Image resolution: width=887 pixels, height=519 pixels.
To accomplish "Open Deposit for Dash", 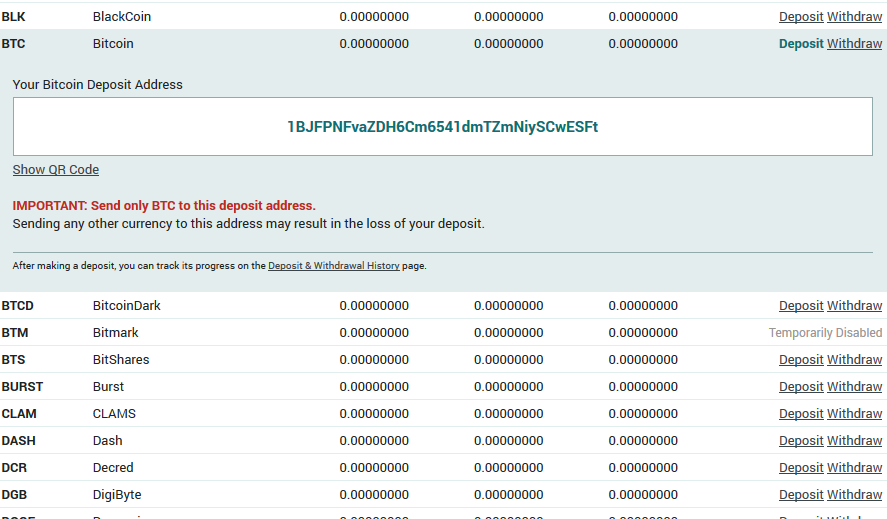I will 801,441.
